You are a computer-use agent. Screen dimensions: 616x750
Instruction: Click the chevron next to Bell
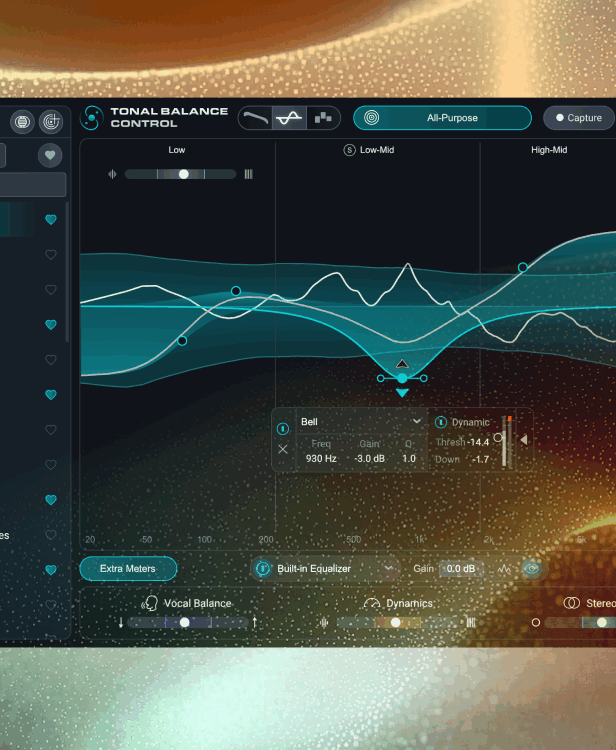[x=417, y=421]
